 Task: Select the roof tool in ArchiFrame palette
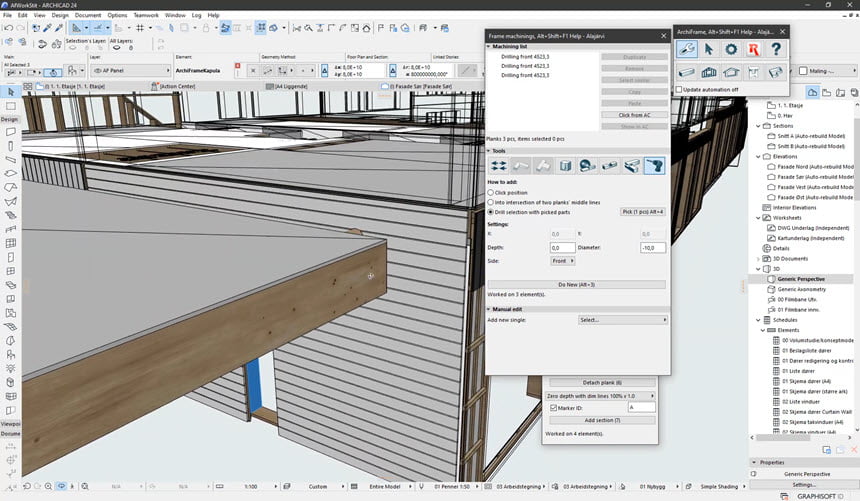731,72
